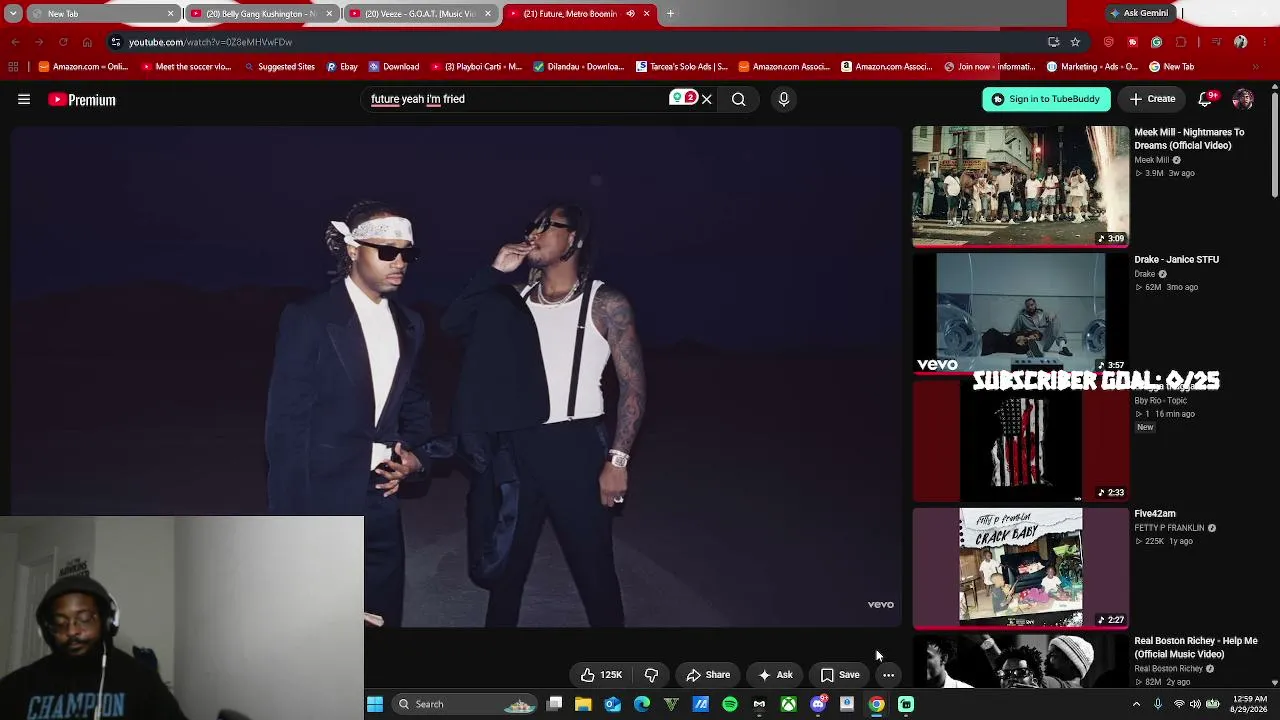The image size is (1280, 720).
Task: Open the Five42am video thumbnail
Action: pos(1020,567)
